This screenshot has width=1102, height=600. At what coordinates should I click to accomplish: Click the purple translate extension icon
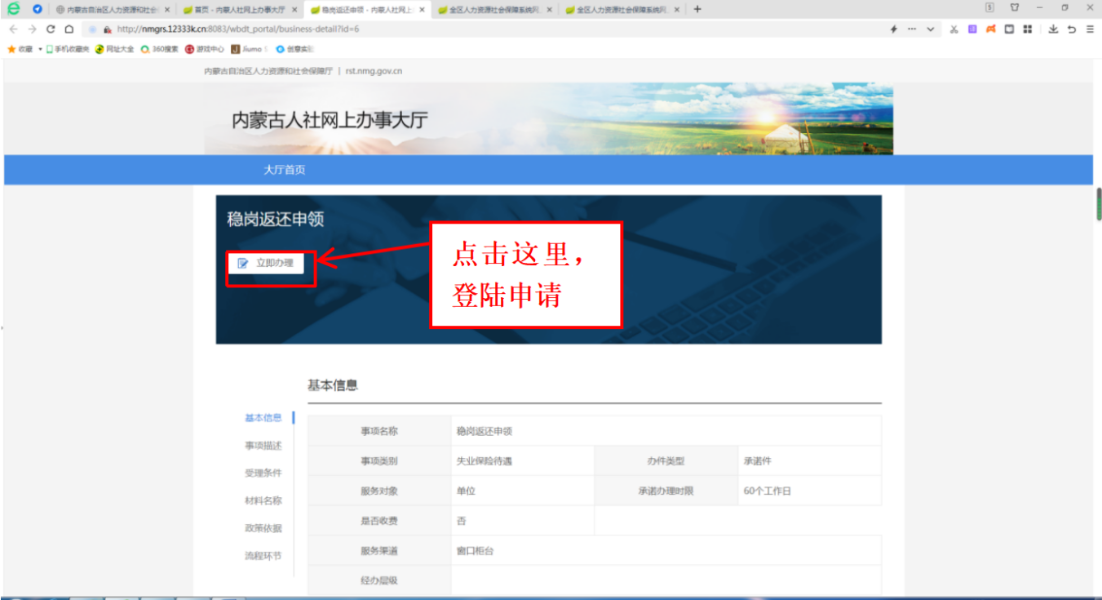coord(972,29)
